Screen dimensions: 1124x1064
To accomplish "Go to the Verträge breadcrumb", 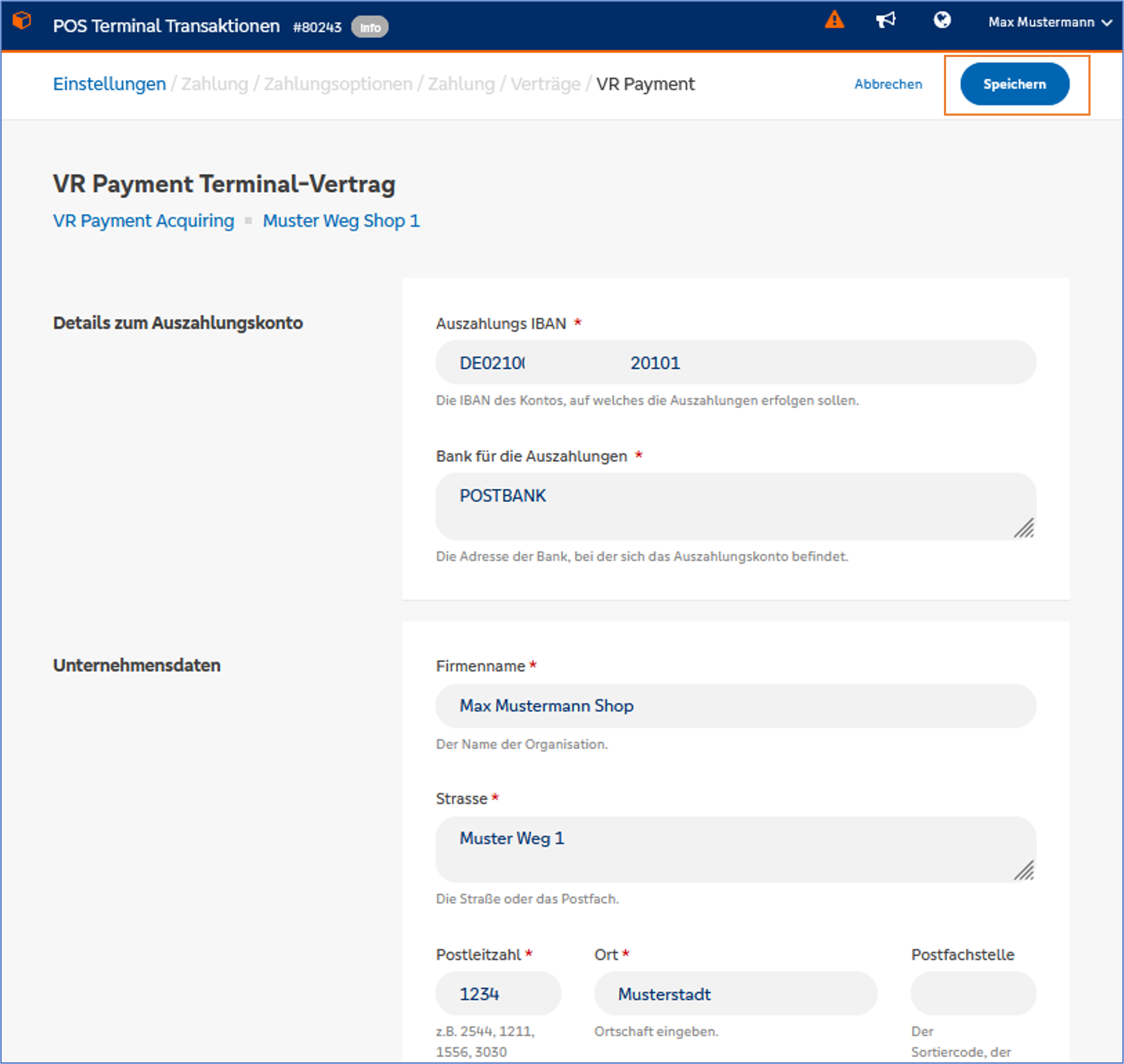I will 545,84.
